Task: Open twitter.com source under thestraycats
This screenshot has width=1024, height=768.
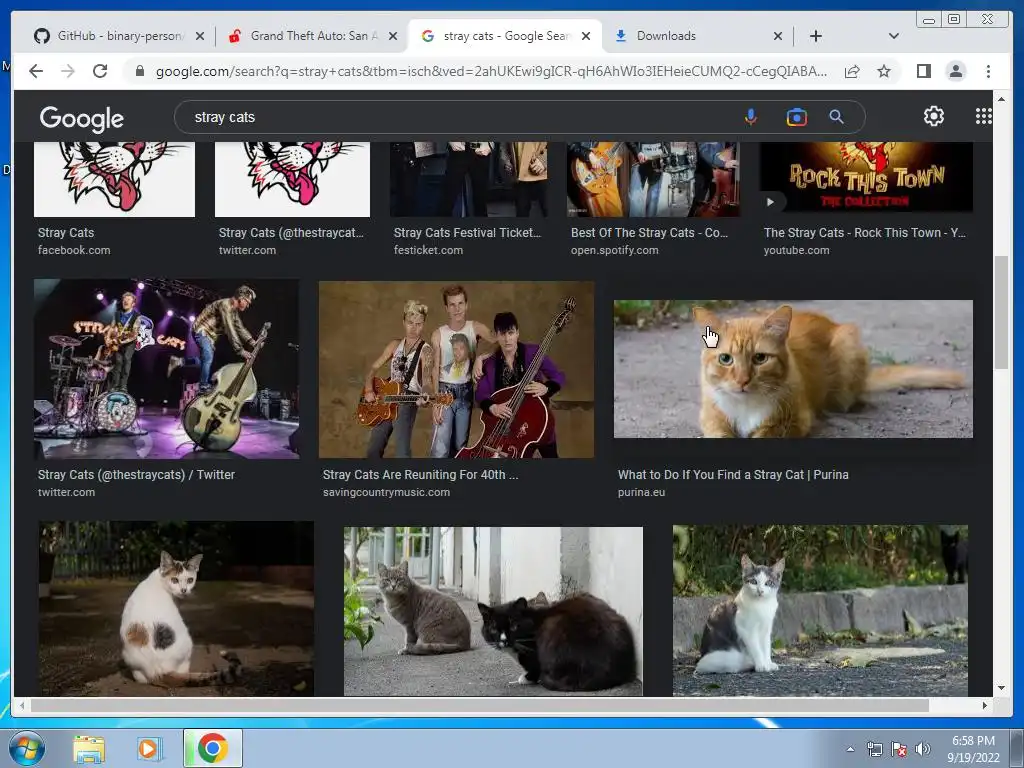Action: (x=66, y=492)
